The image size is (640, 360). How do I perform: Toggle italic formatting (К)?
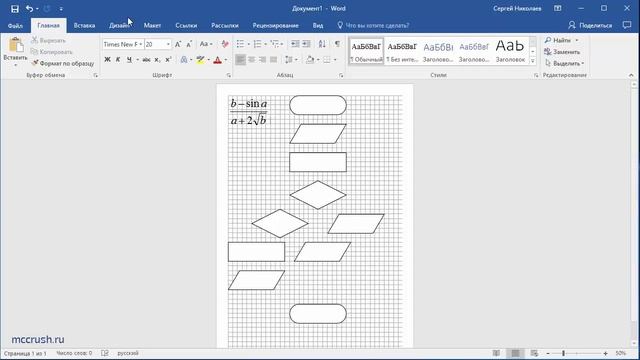click(x=118, y=60)
